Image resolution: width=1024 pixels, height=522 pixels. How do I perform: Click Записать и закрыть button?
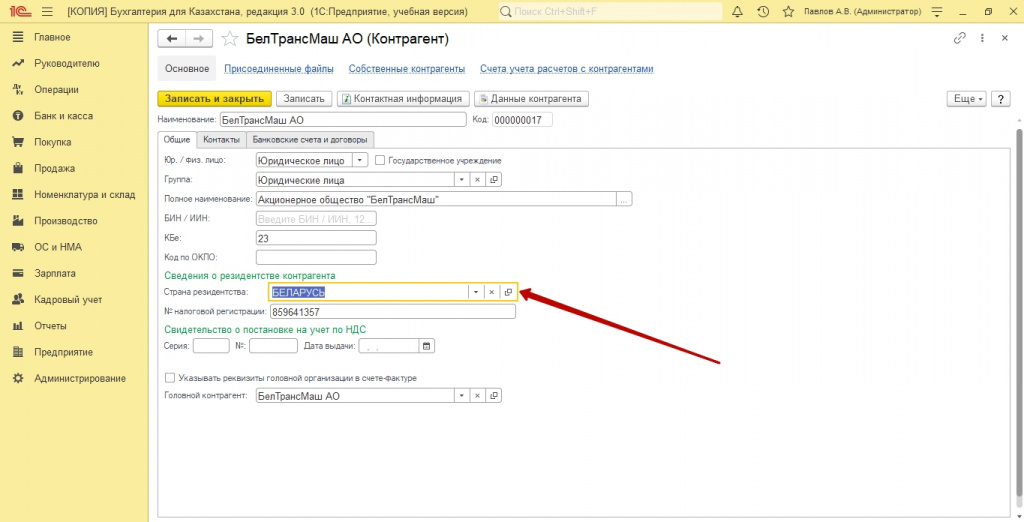coord(214,99)
